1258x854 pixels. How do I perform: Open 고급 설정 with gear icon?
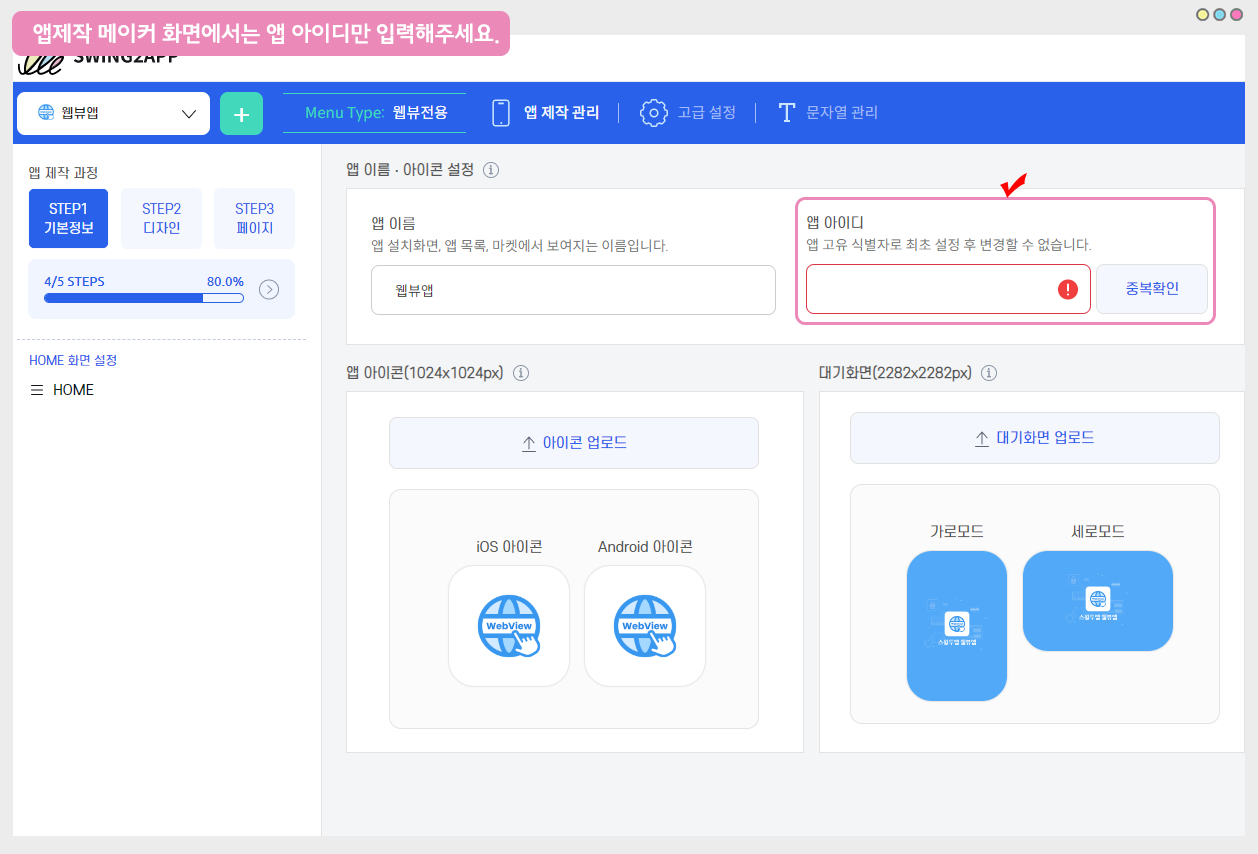point(688,113)
